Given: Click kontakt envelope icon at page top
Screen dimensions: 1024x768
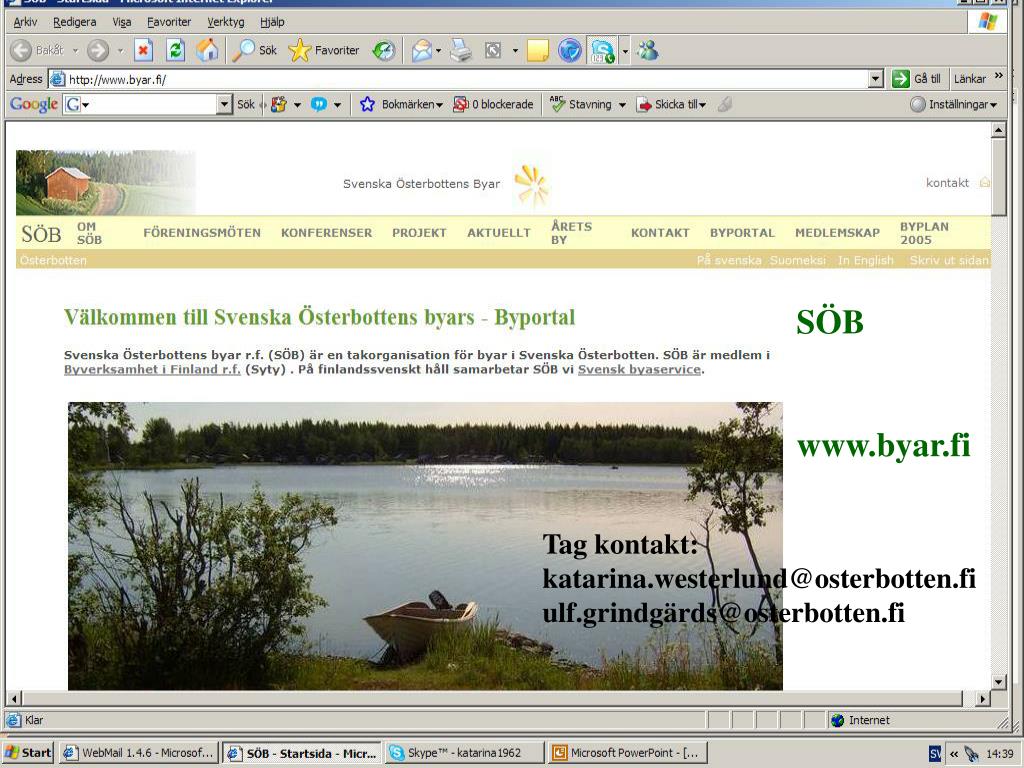Looking at the screenshot, I should point(985,183).
